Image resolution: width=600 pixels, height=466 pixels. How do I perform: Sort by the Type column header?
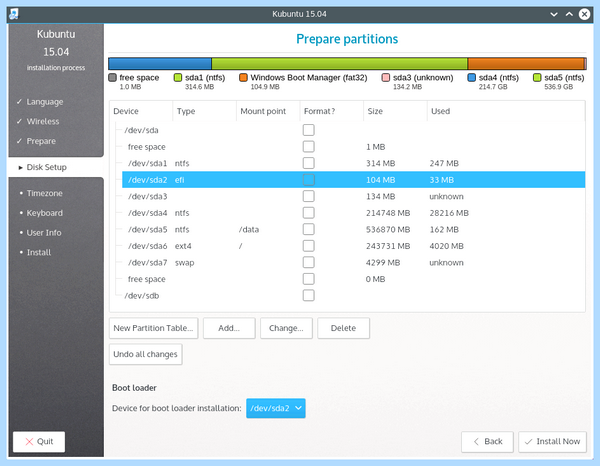pos(205,111)
